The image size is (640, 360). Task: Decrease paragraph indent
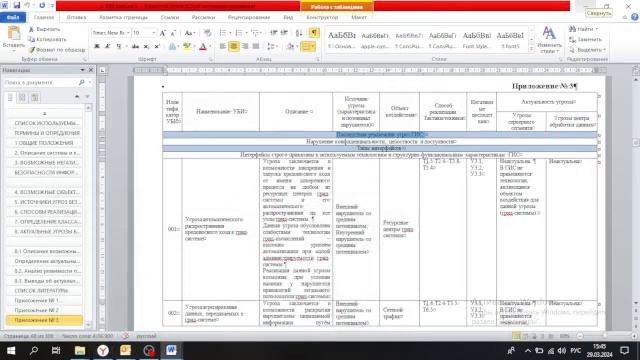click(273, 33)
